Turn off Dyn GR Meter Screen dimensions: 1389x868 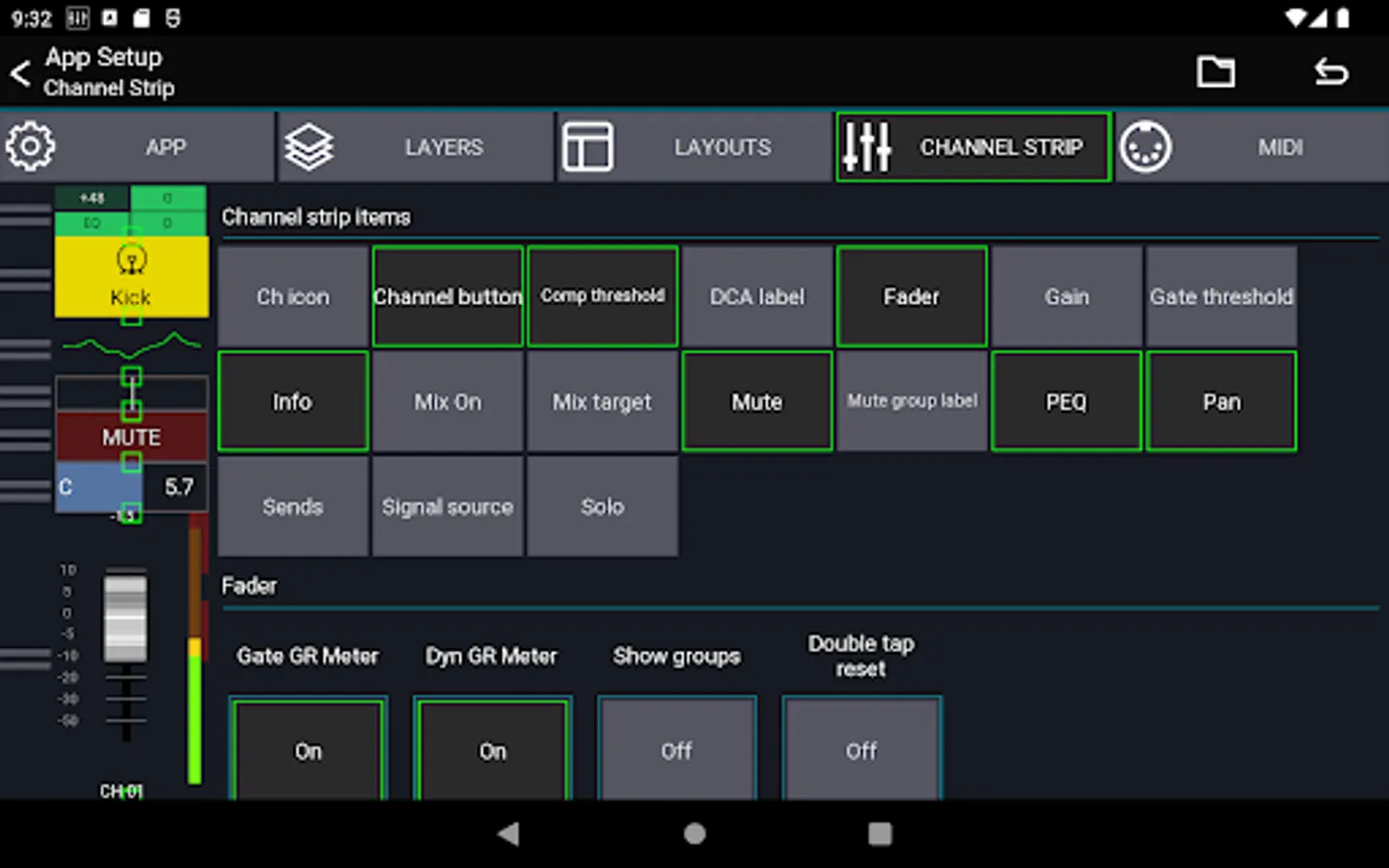(x=493, y=748)
